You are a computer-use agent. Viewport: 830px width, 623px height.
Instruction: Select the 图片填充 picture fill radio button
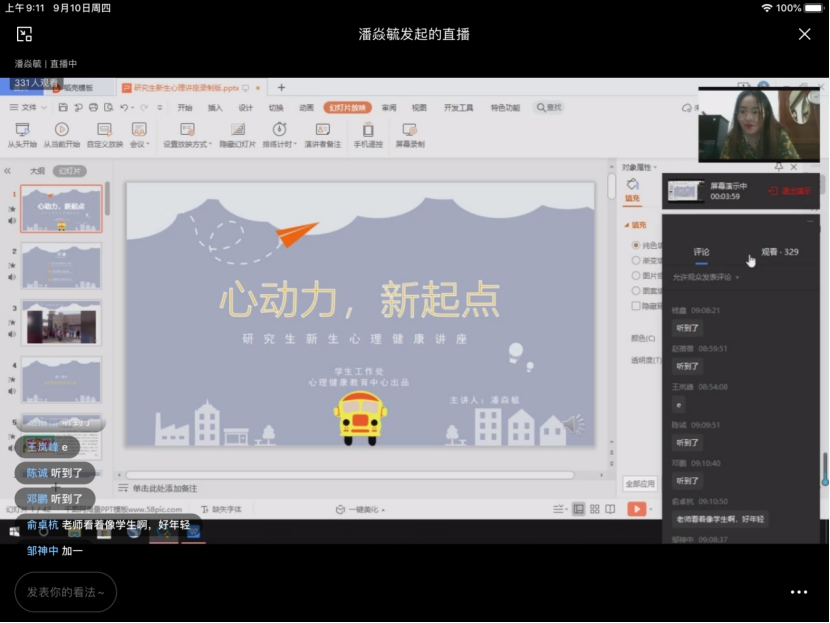tap(635, 275)
